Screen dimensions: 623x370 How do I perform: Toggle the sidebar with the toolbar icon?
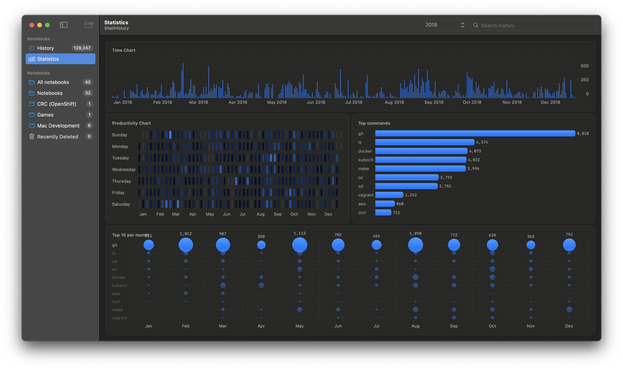64,25
